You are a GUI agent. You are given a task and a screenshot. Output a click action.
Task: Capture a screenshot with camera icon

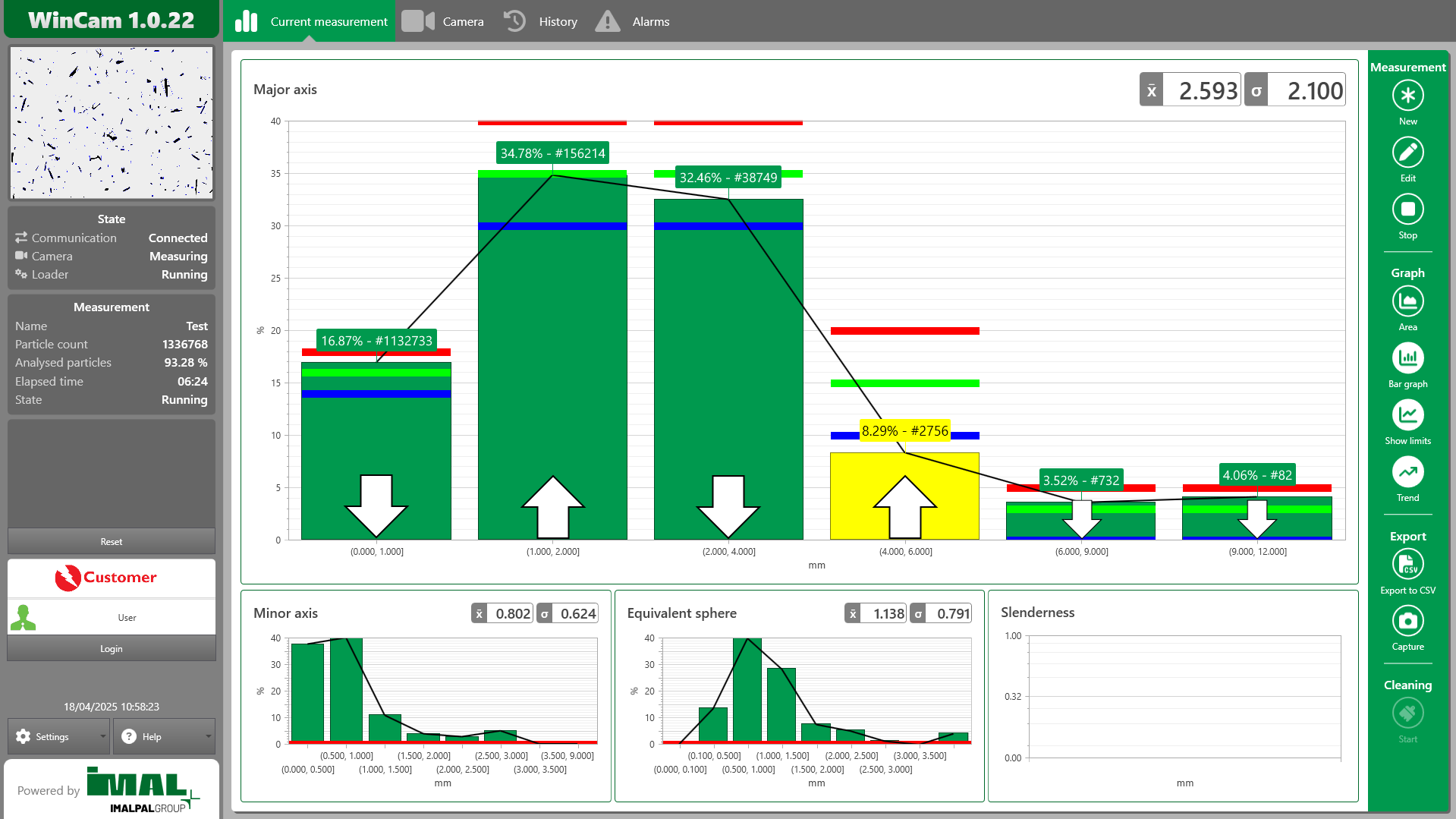point(1407,622)
